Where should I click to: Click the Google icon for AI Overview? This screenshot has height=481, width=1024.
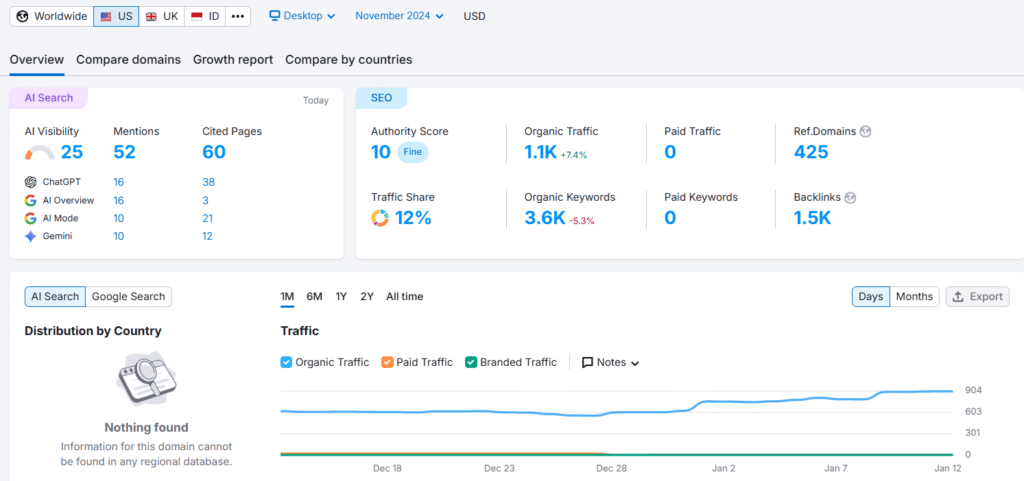pos(31,200)
